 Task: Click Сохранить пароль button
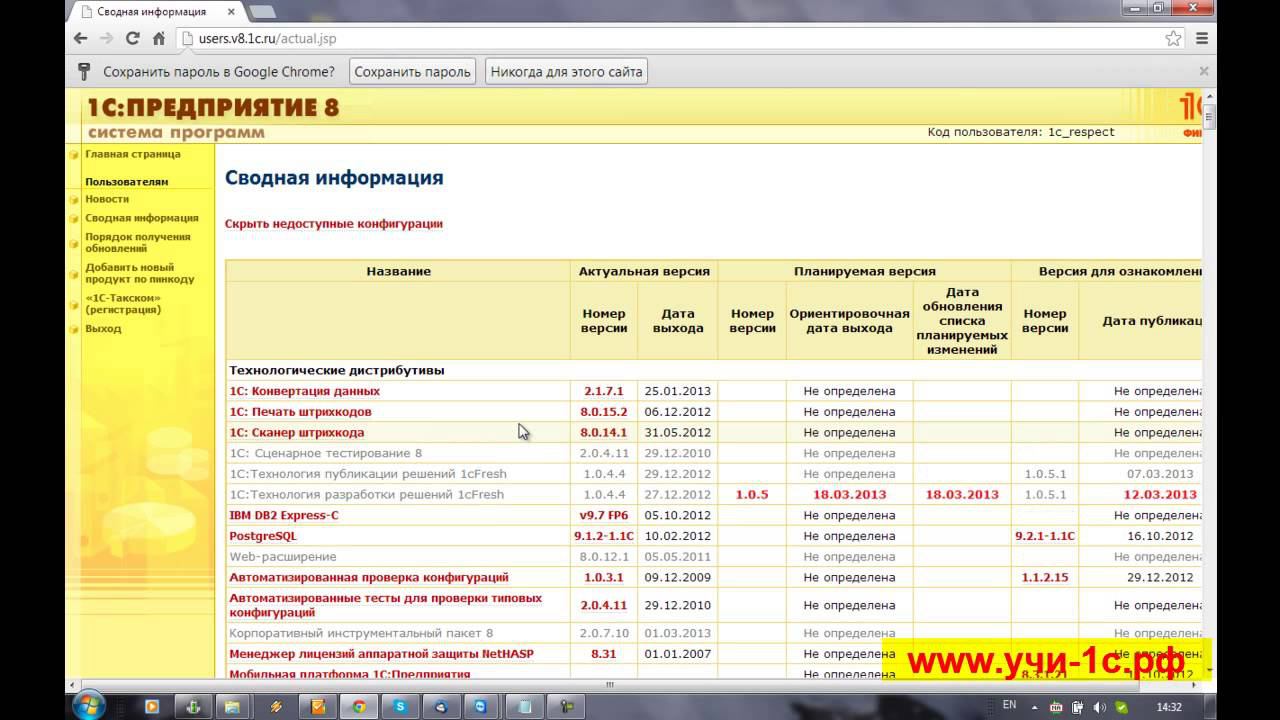coord(412,72)
